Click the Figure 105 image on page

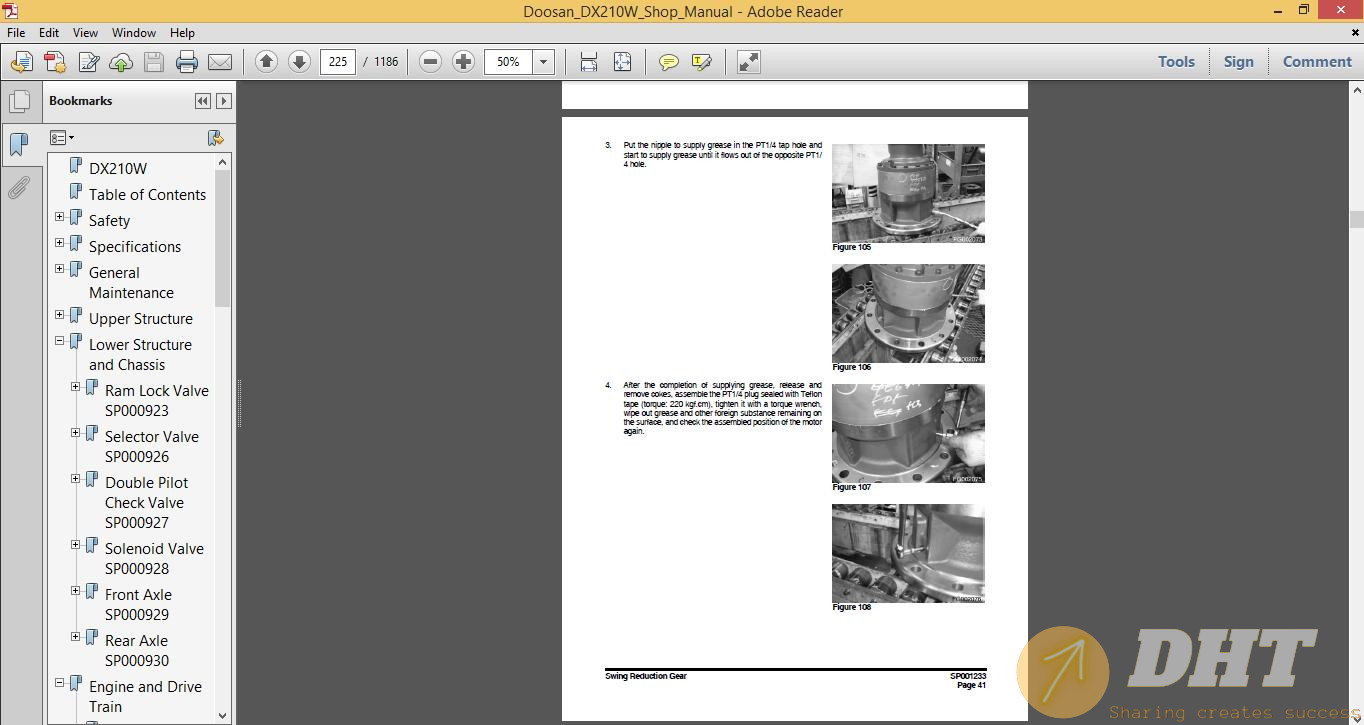[x=908, y=193]
